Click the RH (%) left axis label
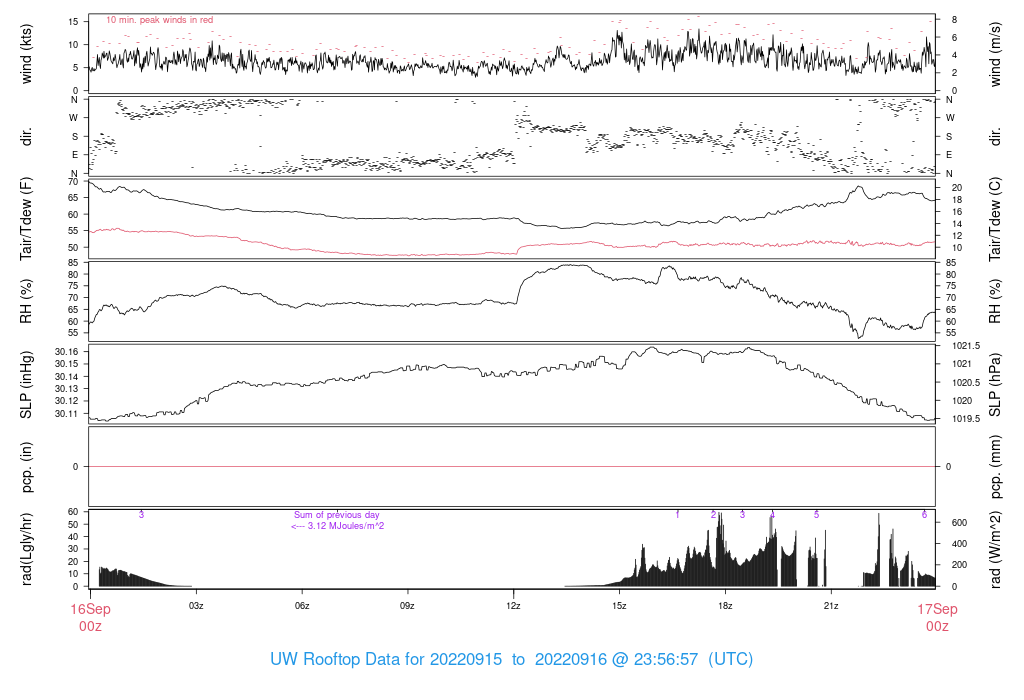The height and width of the screenshot is (700, 1024). [x=26, y=301]
